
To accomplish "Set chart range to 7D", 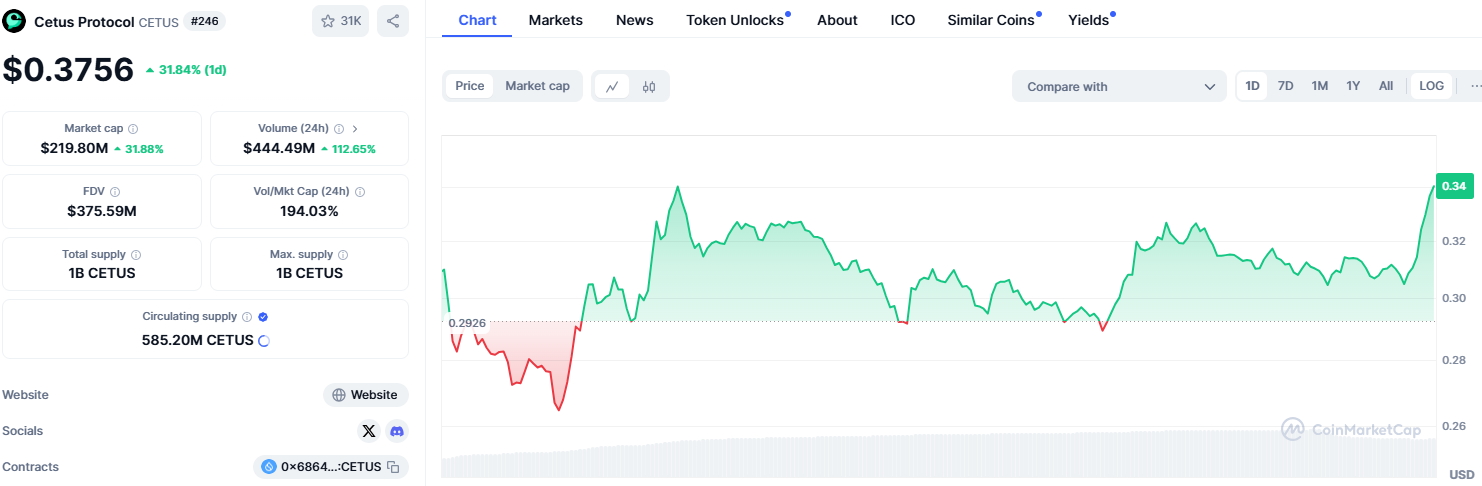I will coord(1286,86).
